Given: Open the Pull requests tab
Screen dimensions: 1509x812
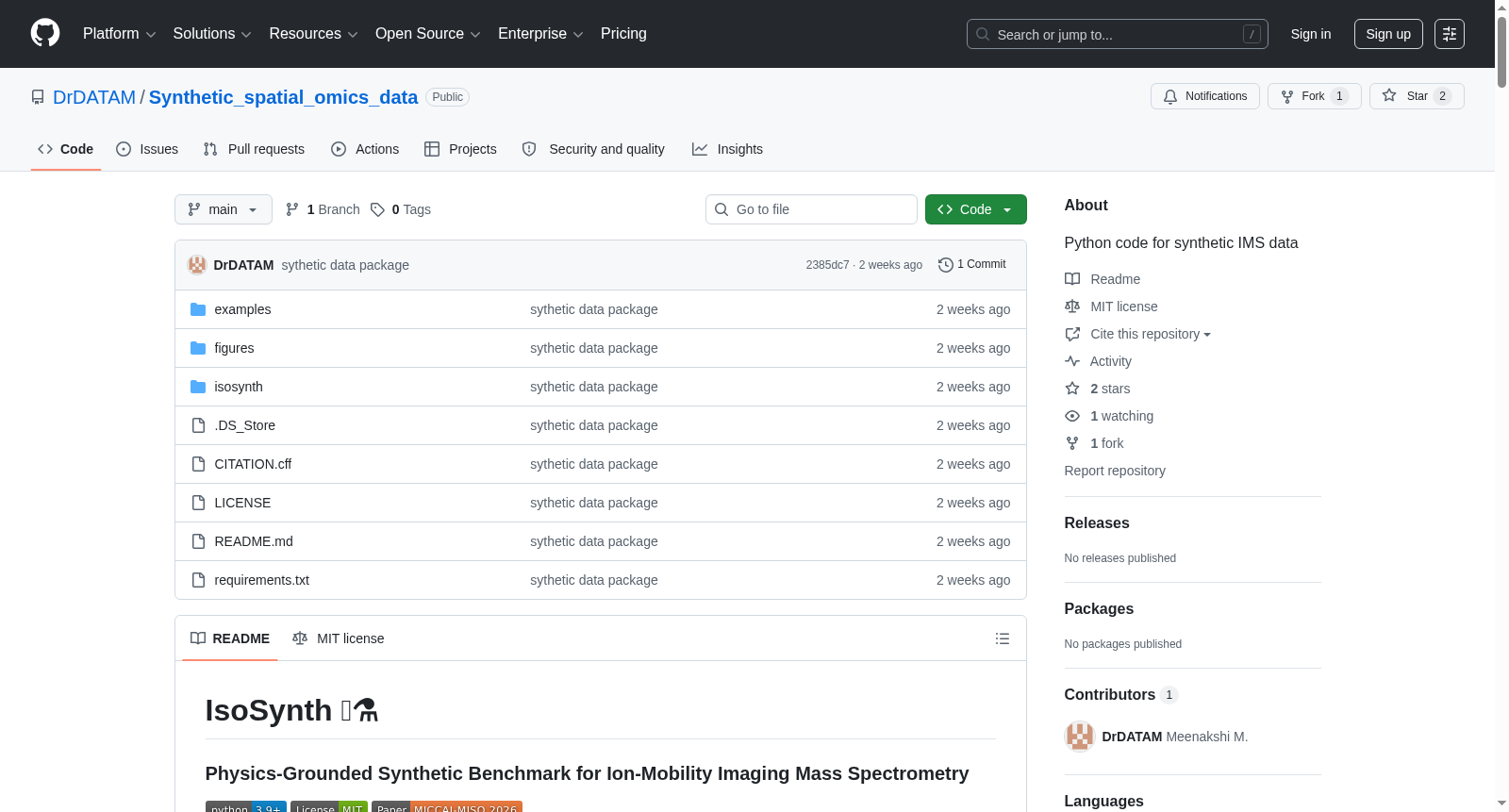Looking at the screenshot, I should point(254,149).
